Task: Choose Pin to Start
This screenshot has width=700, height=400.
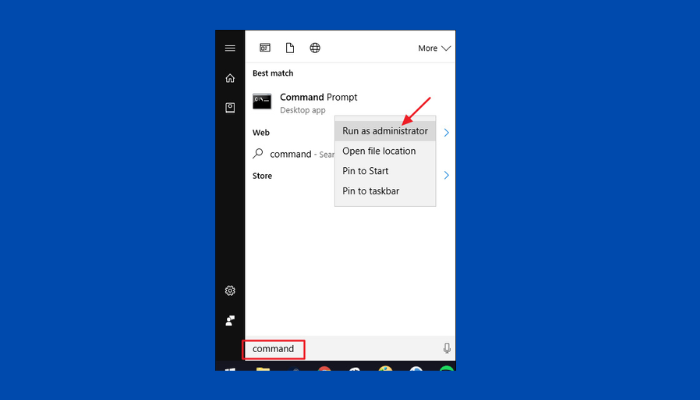Action: click(x=365, y=171)
